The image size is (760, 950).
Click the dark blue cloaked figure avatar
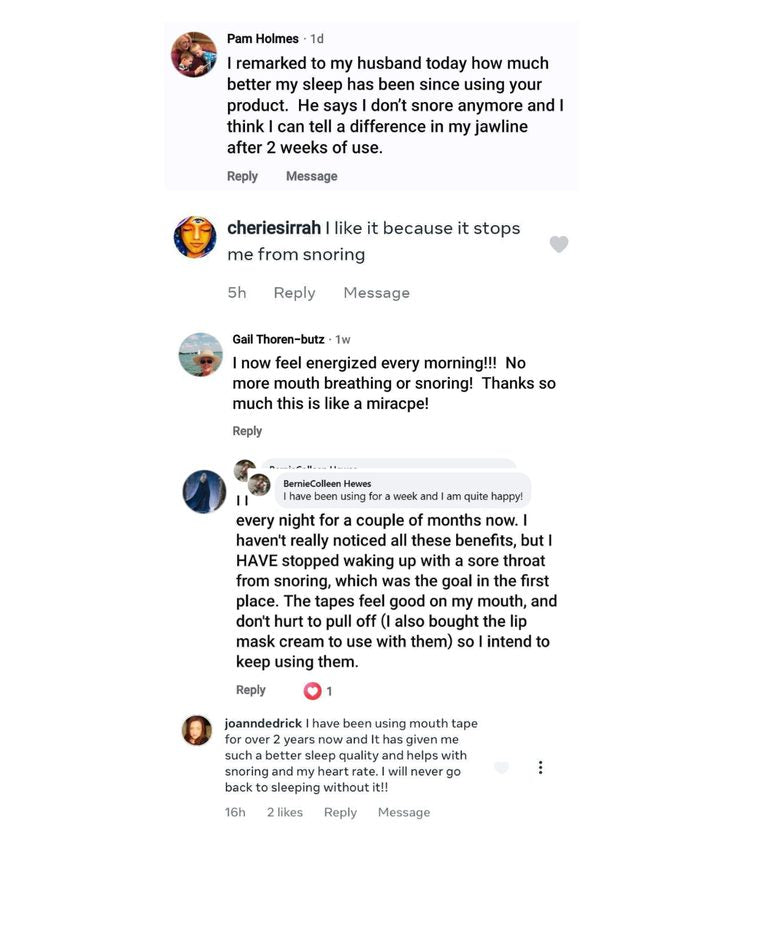(x=204, y=491)
